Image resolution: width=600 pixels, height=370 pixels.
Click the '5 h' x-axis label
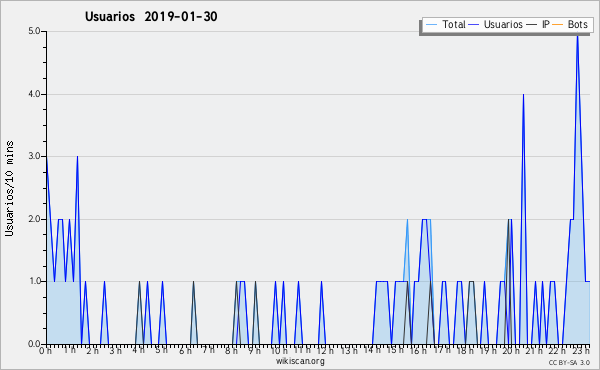point(161,350)
